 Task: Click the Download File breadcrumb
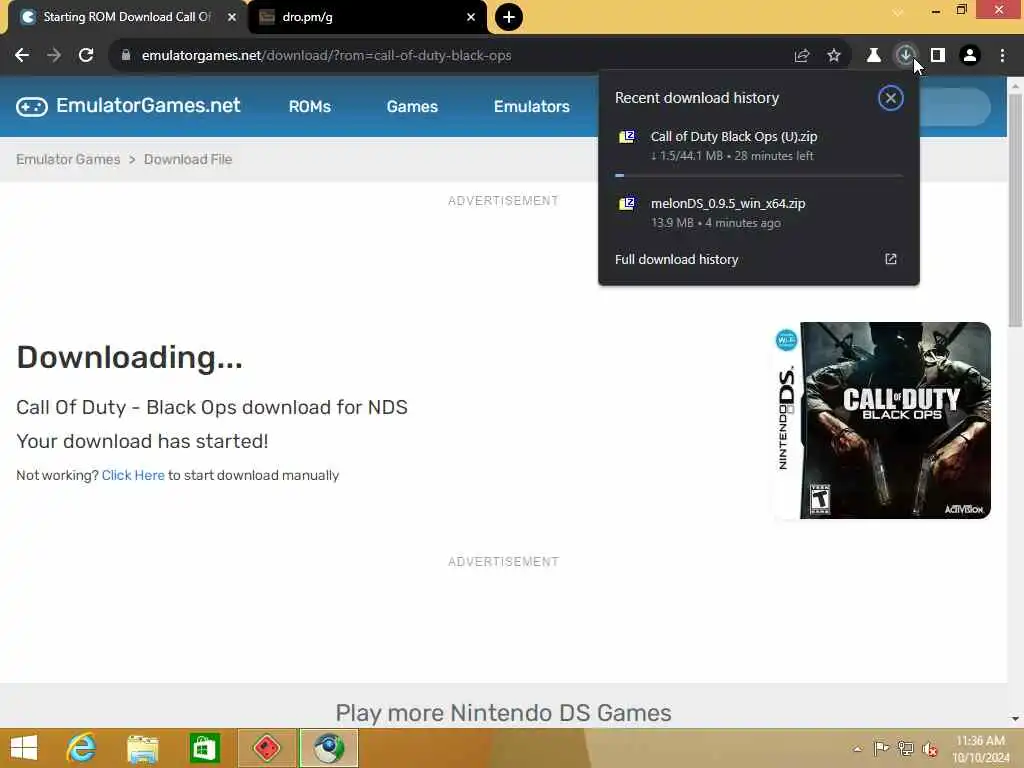coord(188,159)
